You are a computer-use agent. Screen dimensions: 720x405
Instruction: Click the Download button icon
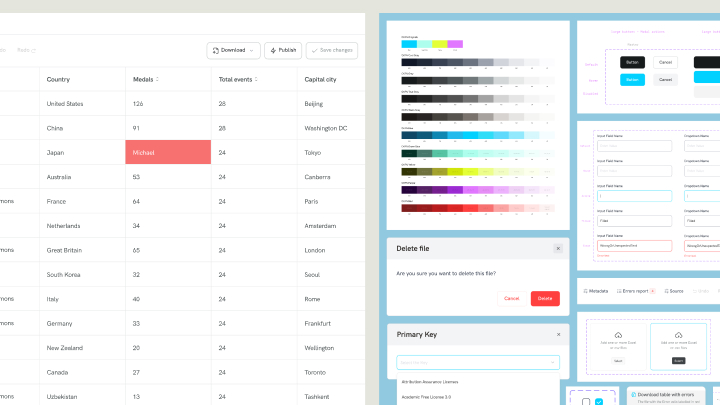coord(216,51)
